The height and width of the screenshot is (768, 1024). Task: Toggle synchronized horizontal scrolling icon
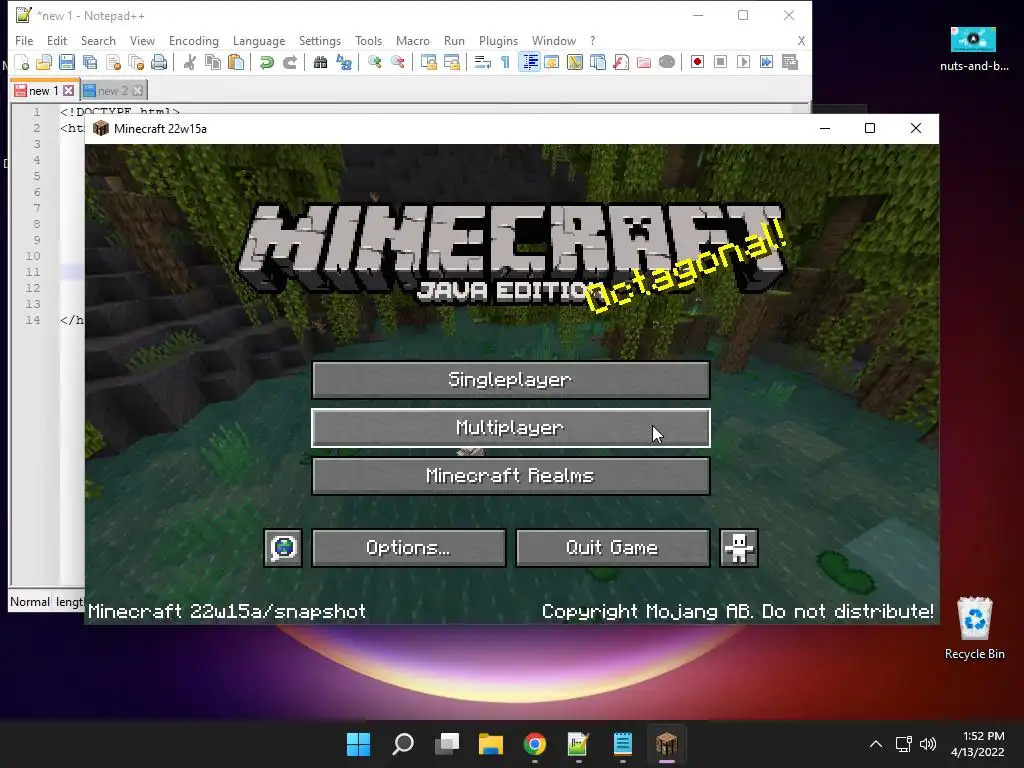(451, 62)
